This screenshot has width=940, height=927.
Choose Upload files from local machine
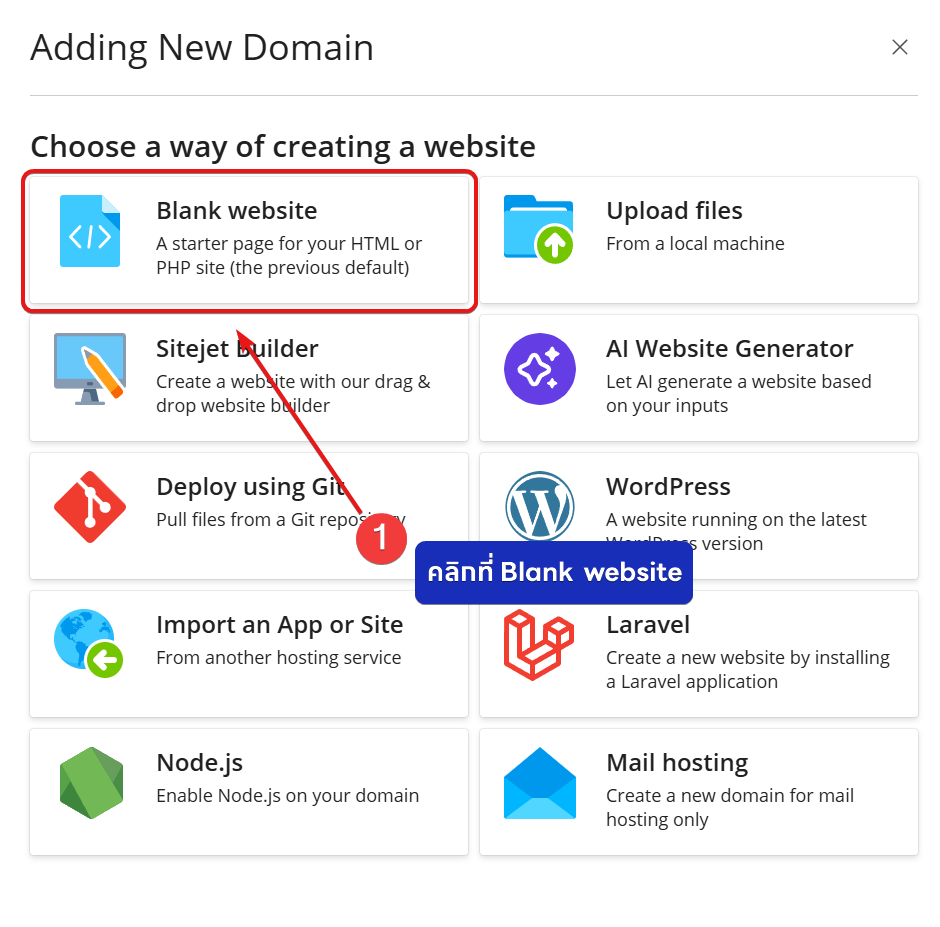674,211
